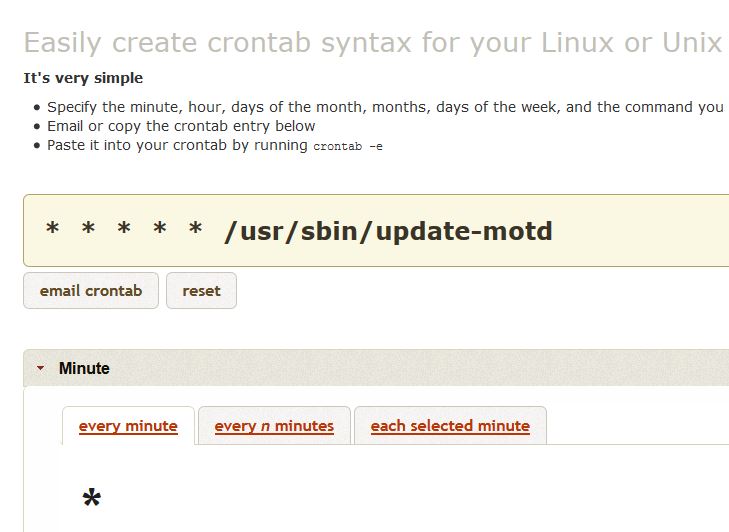729x532 pixels.
Task: Click the fifth asterisk in crontab output
Action: pos(196,228)
